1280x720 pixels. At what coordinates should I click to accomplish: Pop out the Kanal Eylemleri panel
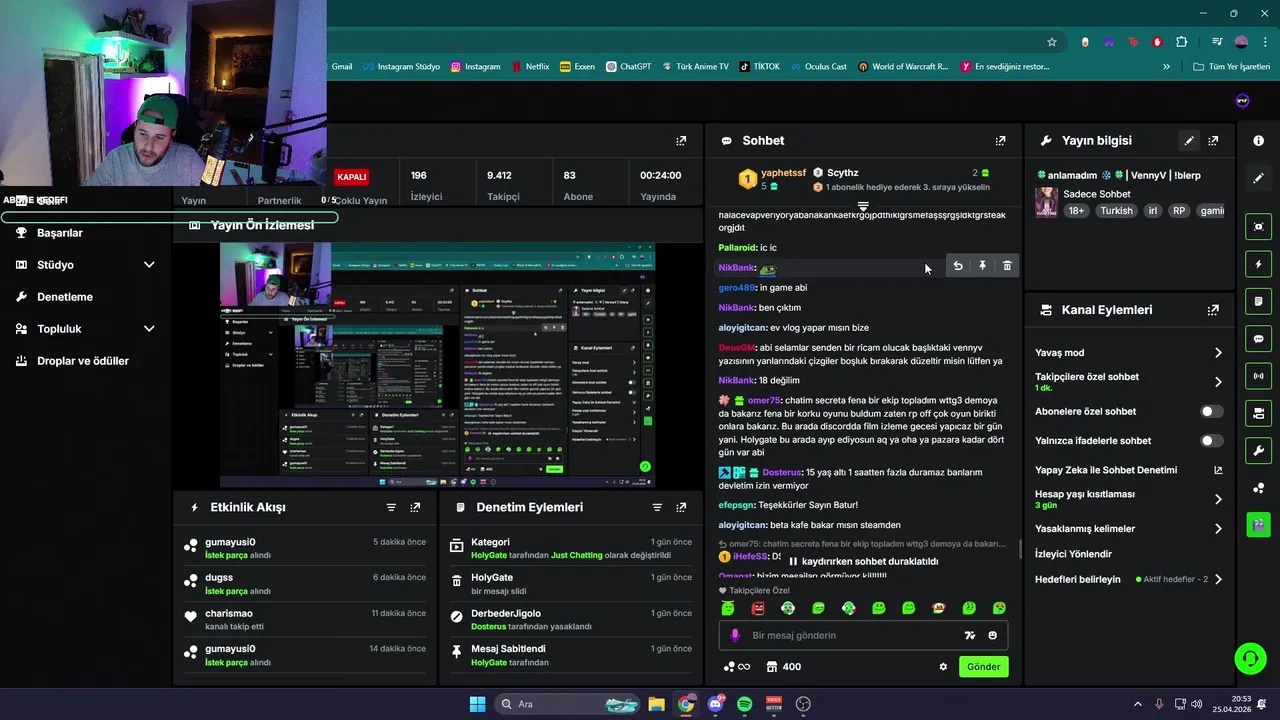[1213, 310]
